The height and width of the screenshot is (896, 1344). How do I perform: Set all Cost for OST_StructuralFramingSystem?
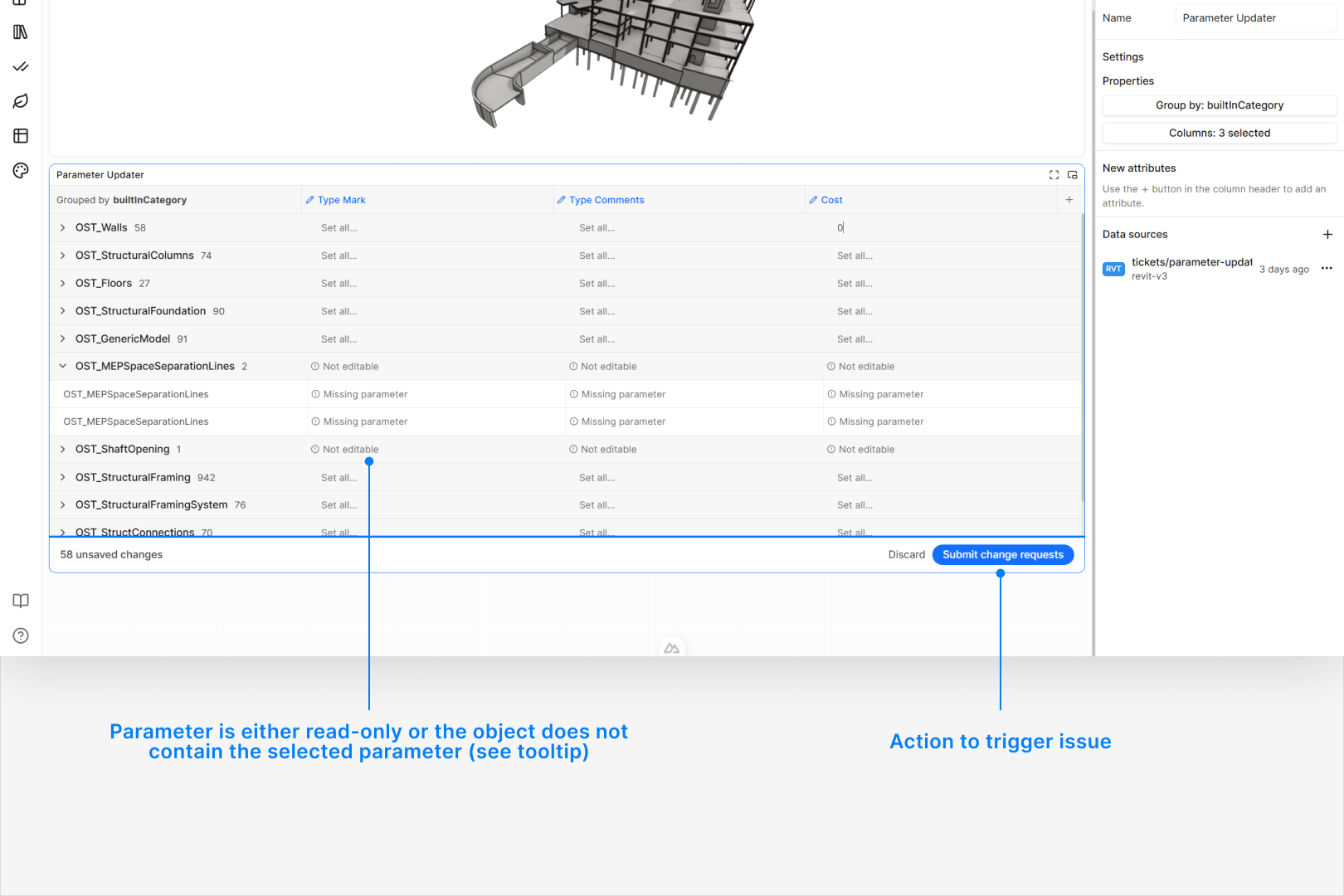(x=855, y=505)
